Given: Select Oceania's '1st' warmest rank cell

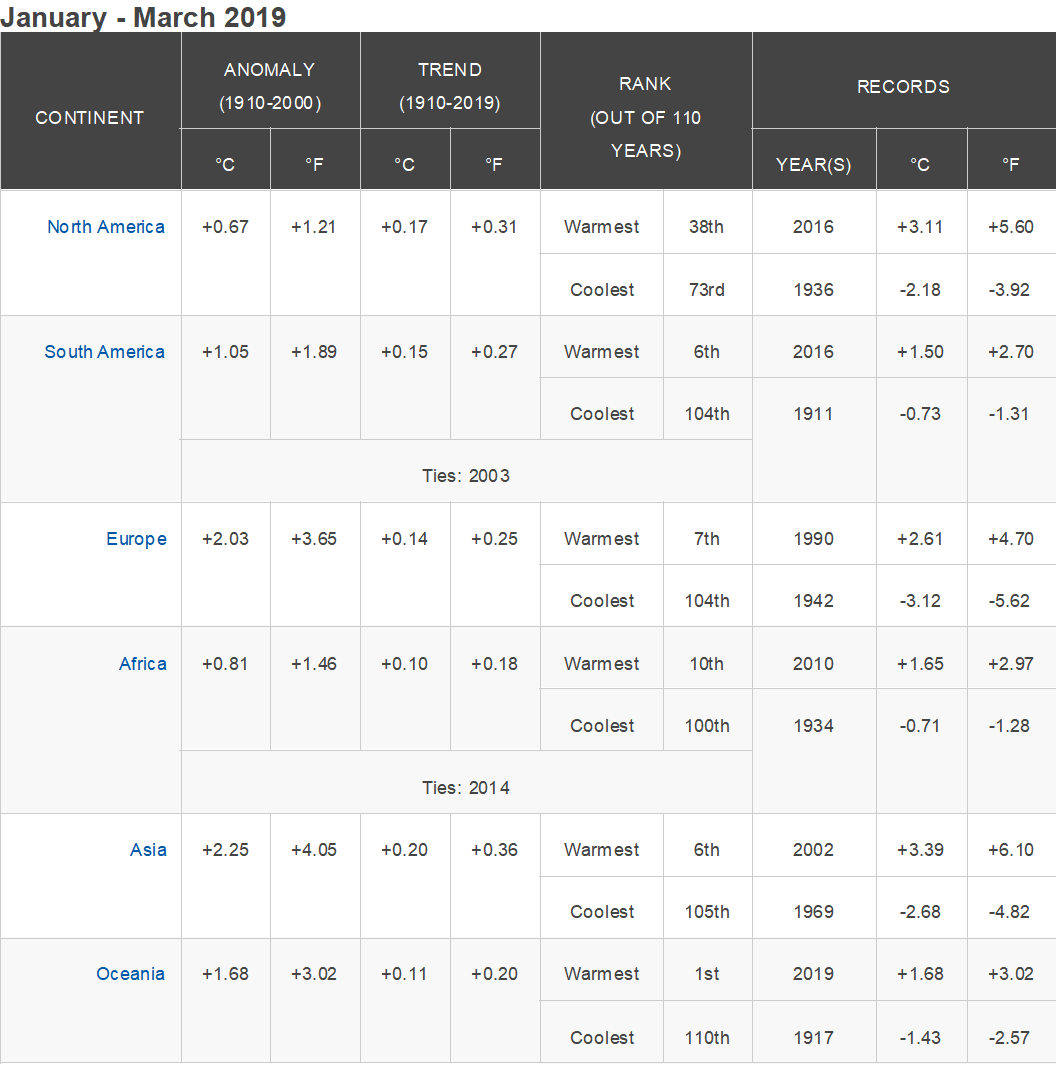Looking at the screenshot, I should coord(707,974).
